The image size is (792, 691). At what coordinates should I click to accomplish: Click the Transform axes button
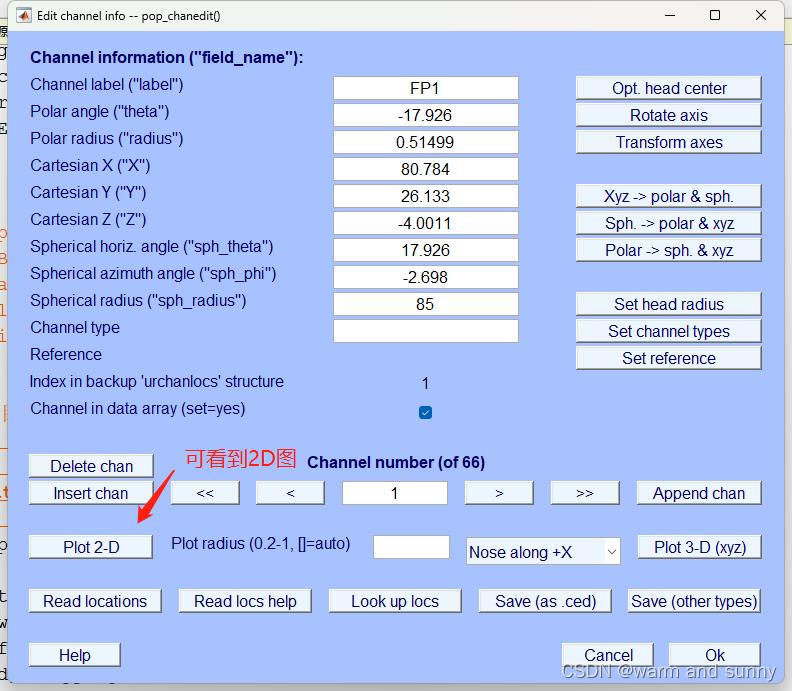669,142
